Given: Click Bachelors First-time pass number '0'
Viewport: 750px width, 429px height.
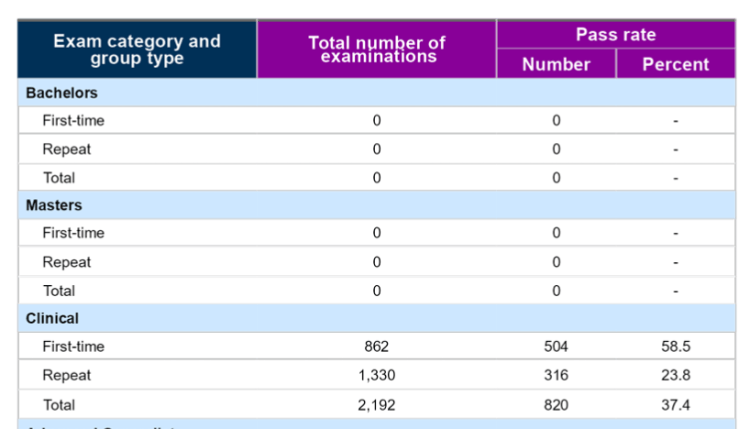Looking at the screenshot, I should (556, 121).
